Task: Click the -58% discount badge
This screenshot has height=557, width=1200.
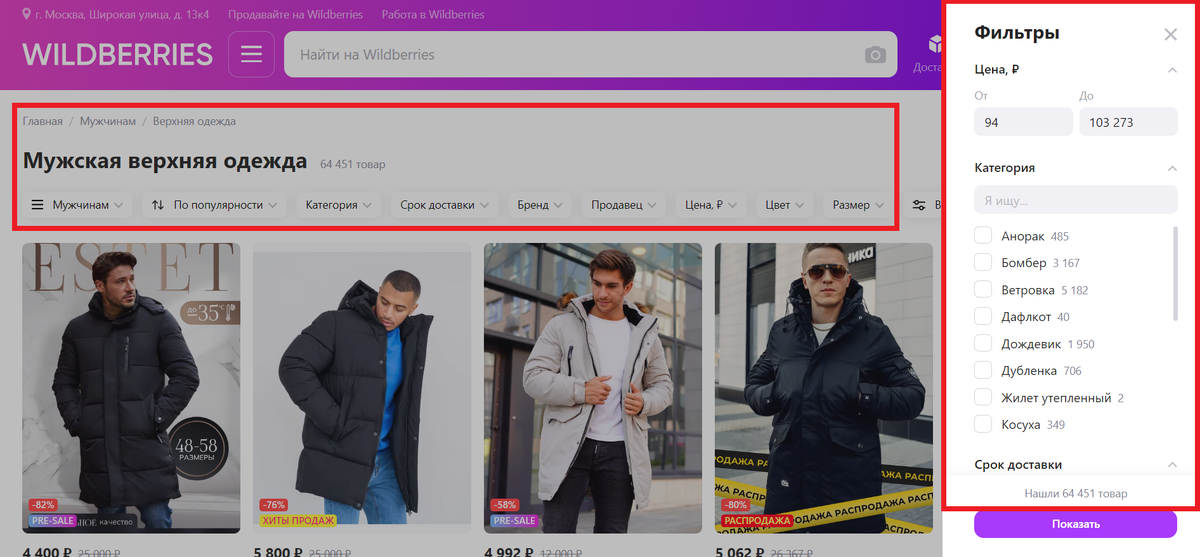Action: point(504,505)
